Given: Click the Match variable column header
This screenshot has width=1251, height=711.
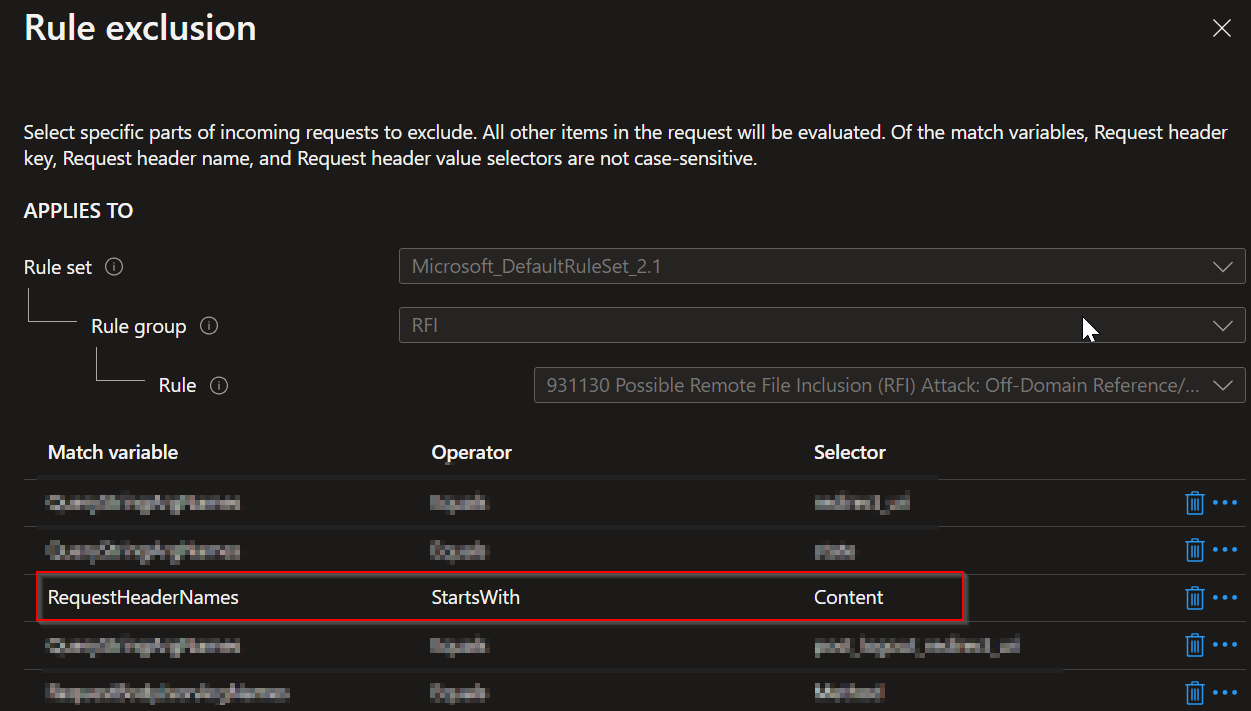Looking at the screenshot, I should click(112, 452).
